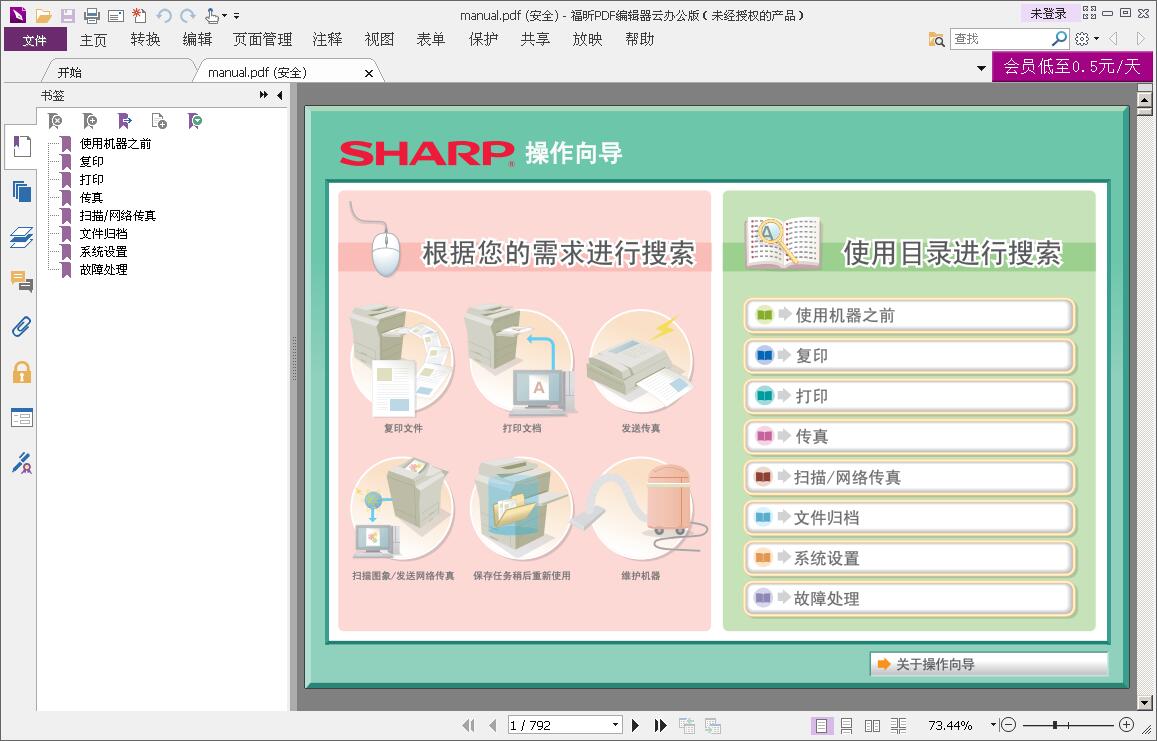The width and height of the screenshot is (1157, 741).
Task: Collapse the bookmarks navigation panel with the left arrow
Action: (280, 95)
